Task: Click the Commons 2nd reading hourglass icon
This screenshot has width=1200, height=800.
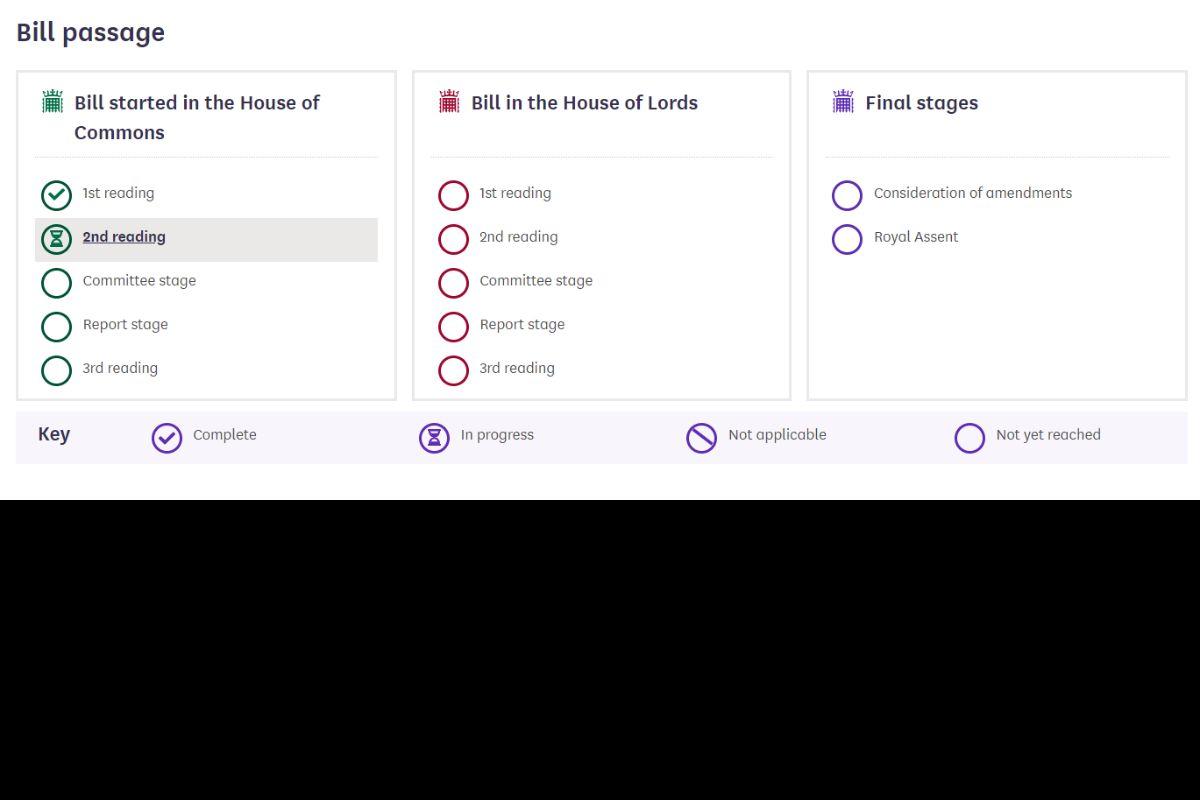Action: click(56, 239)
